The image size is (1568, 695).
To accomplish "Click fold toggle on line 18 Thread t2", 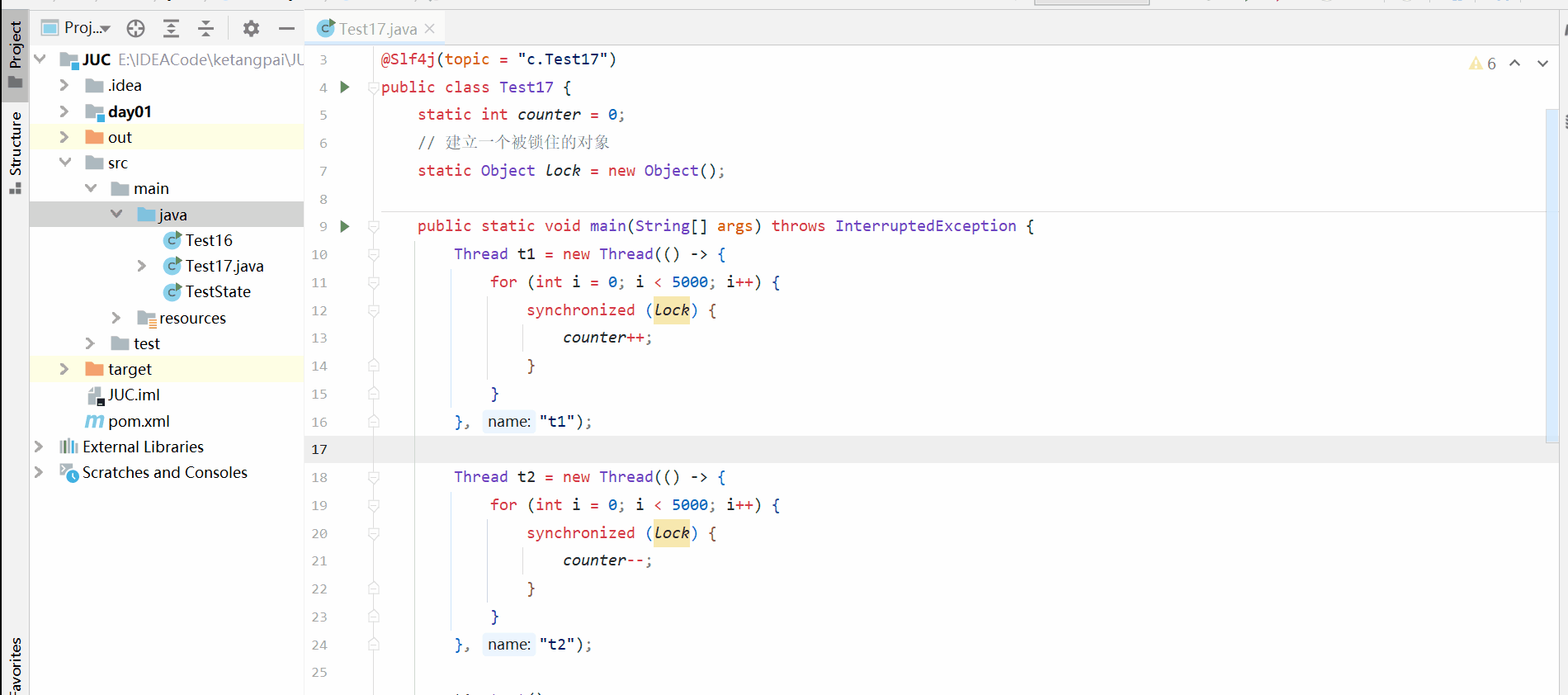I will click(374, 477).
